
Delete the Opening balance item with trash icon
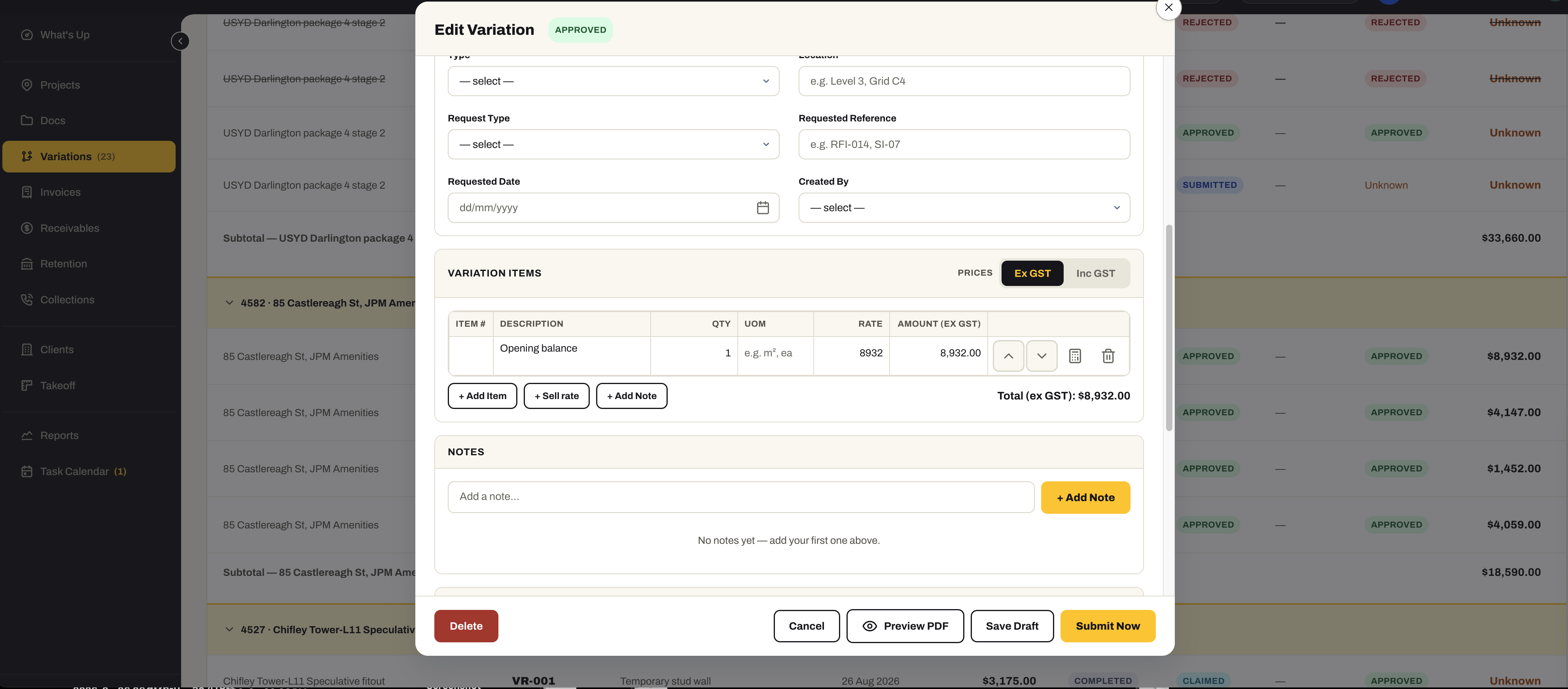pos(1108,356)
